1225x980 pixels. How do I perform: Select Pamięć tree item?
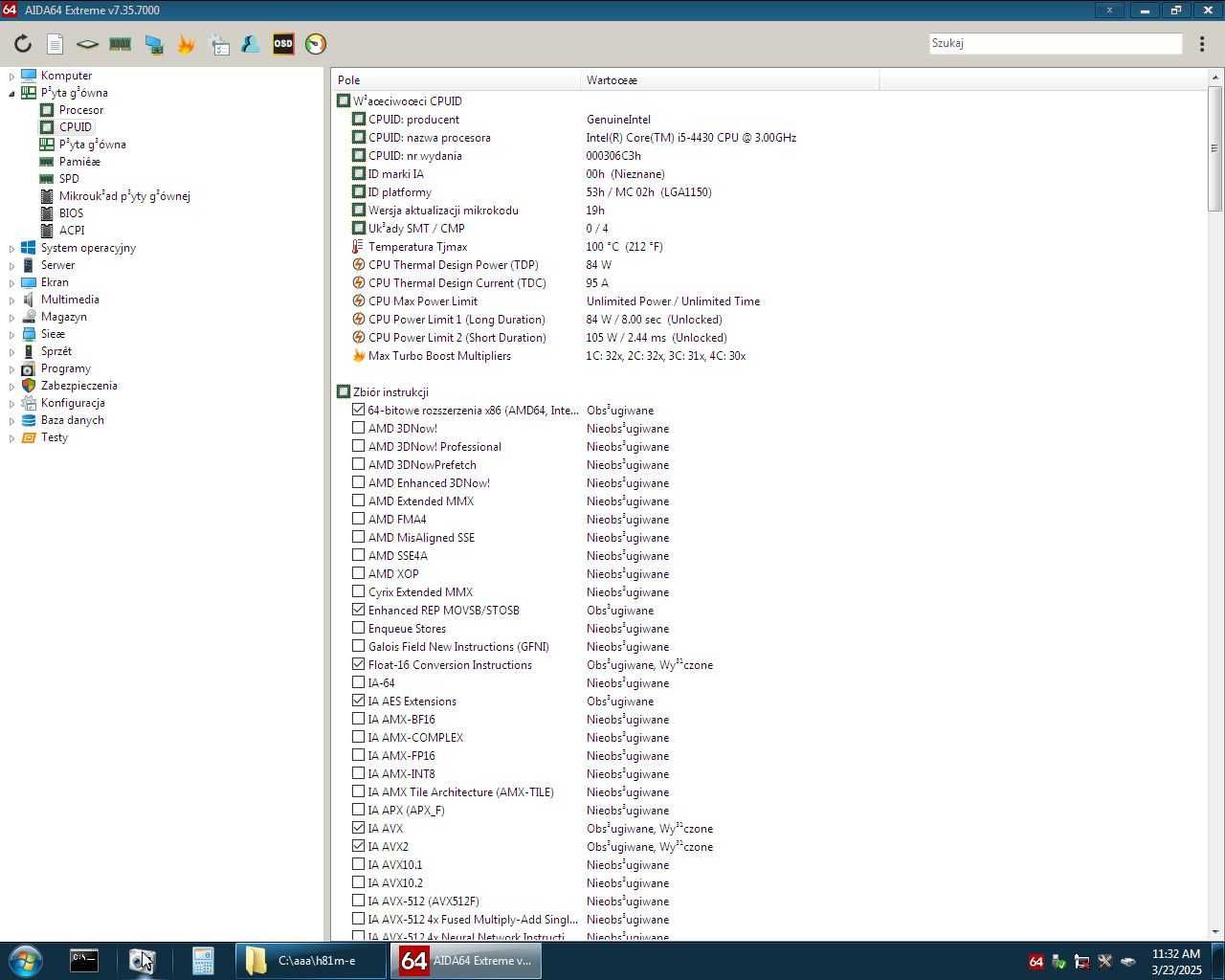click(x=79, y=162)
